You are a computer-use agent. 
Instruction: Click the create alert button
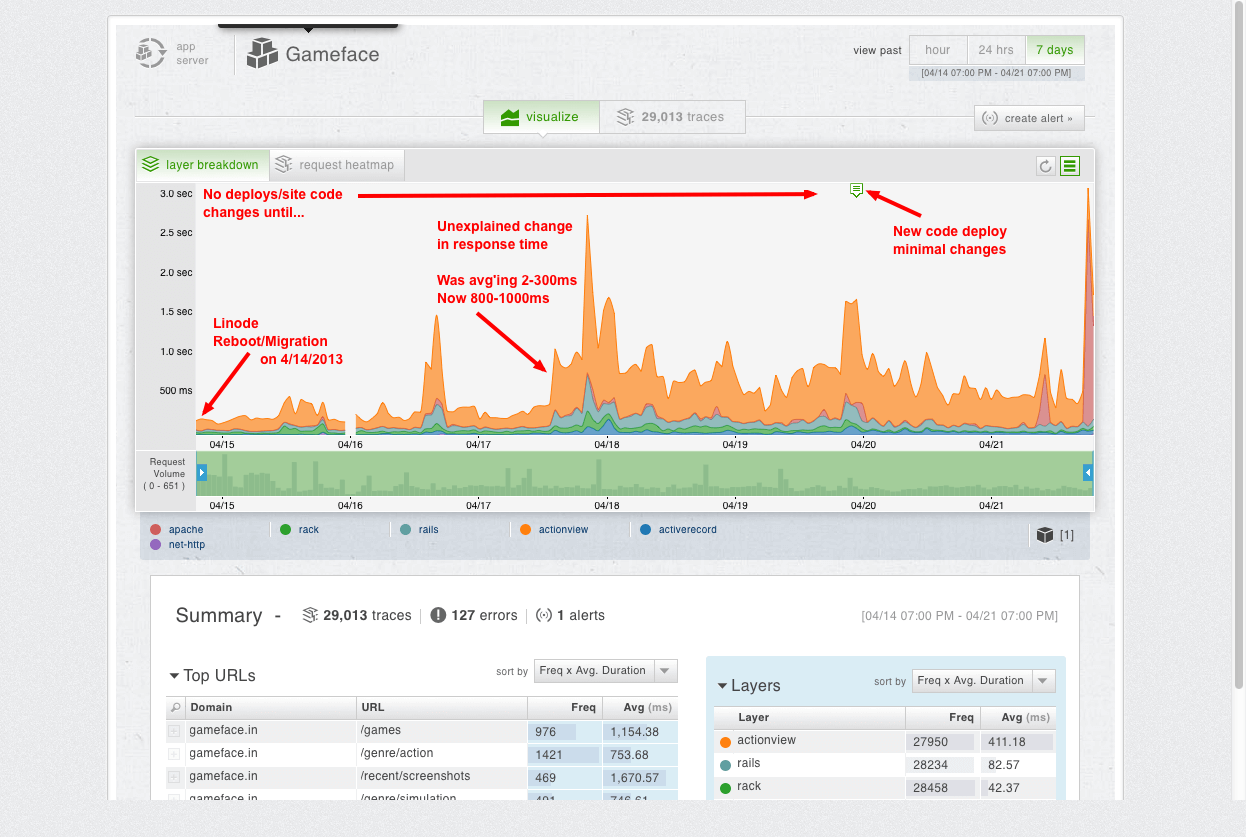click(1029, 118)
